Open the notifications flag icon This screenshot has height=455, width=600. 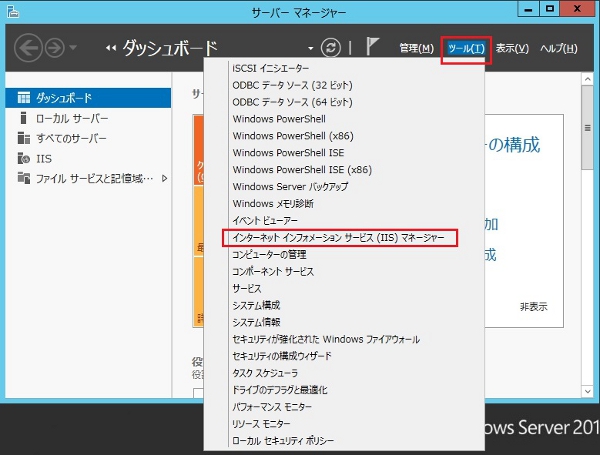tap(372, 47)
